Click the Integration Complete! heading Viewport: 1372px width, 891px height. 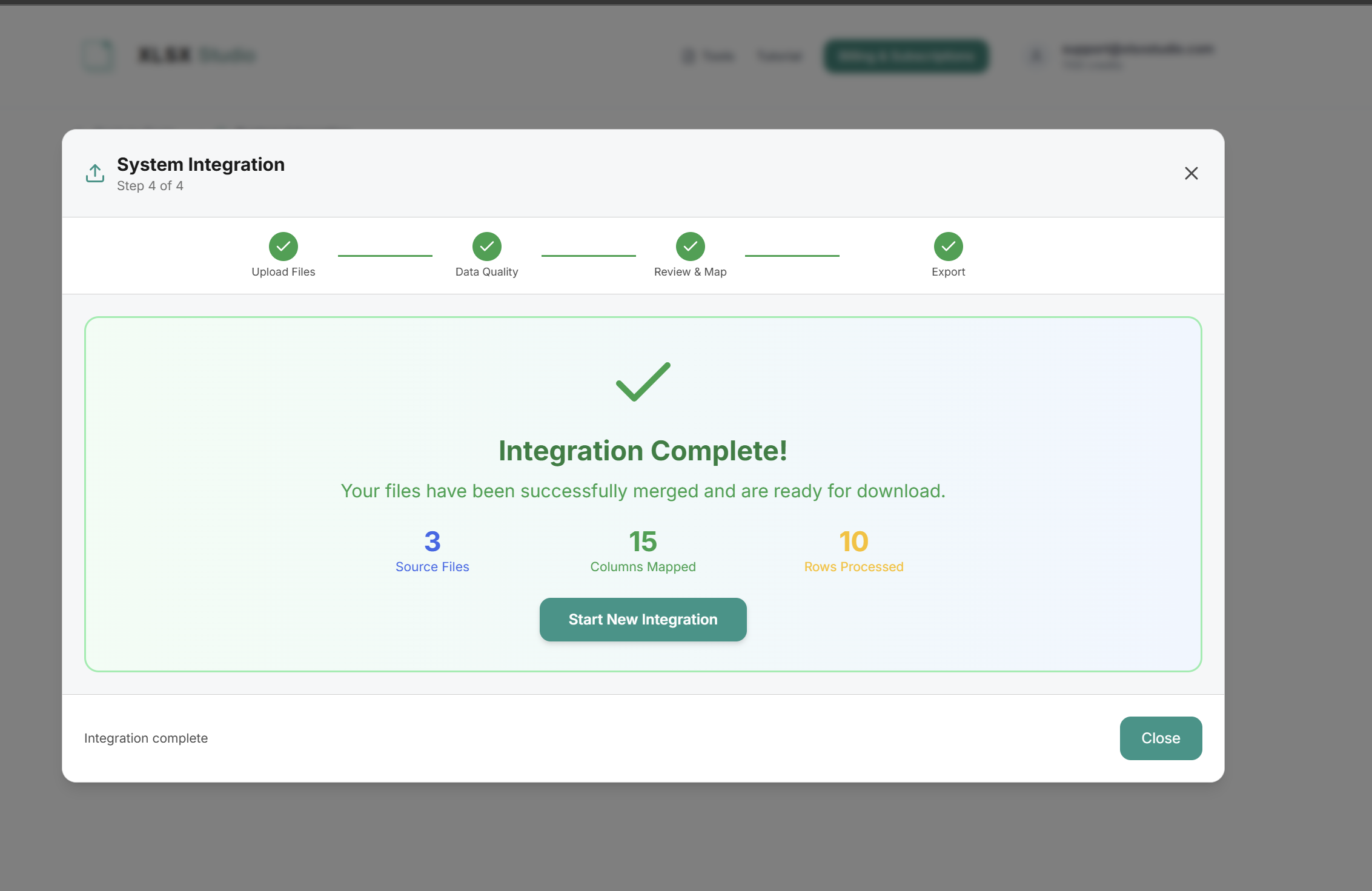point(643,451)
